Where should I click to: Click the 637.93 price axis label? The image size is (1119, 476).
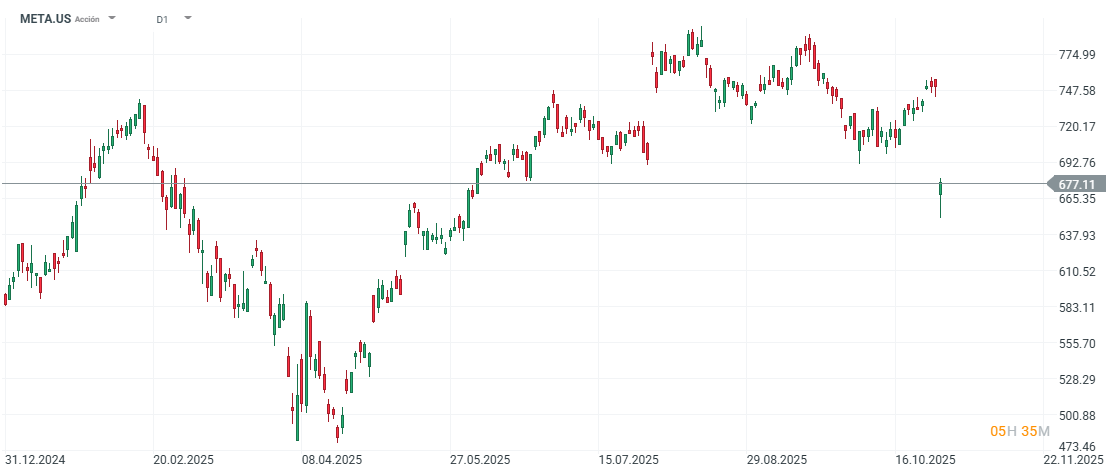tap(1076, 236)
